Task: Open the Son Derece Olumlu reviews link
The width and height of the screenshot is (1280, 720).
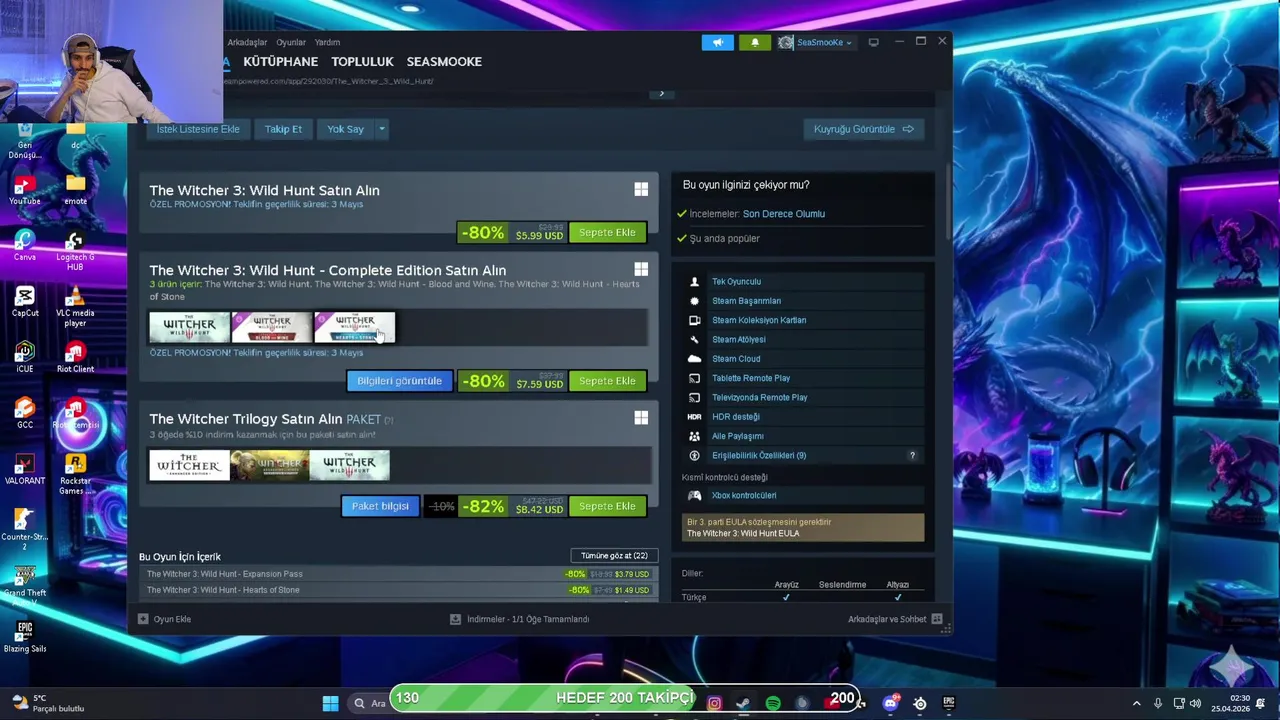Action: pyautogui.click(x=784, y=214)
